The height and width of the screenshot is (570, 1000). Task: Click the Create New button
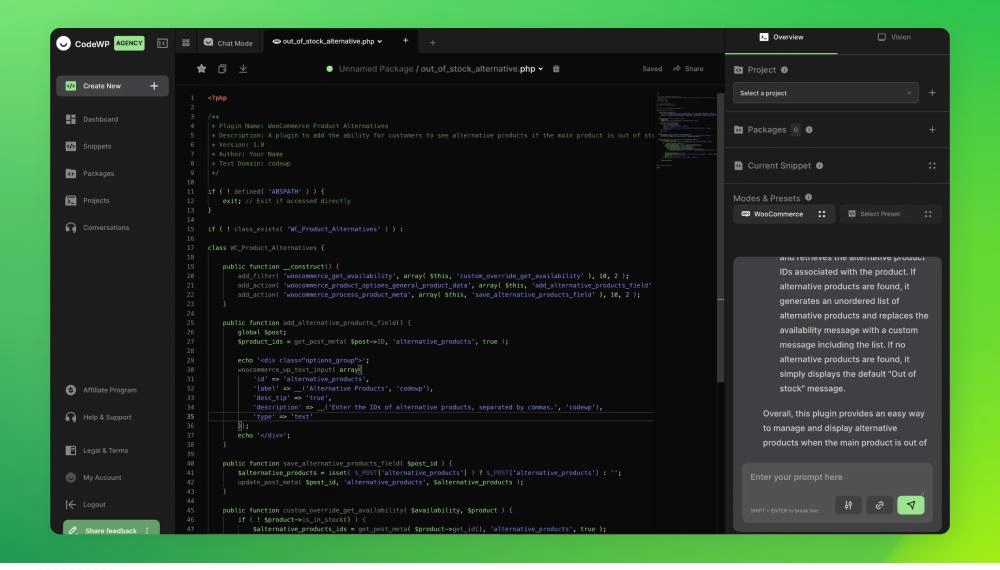[112, 86]
